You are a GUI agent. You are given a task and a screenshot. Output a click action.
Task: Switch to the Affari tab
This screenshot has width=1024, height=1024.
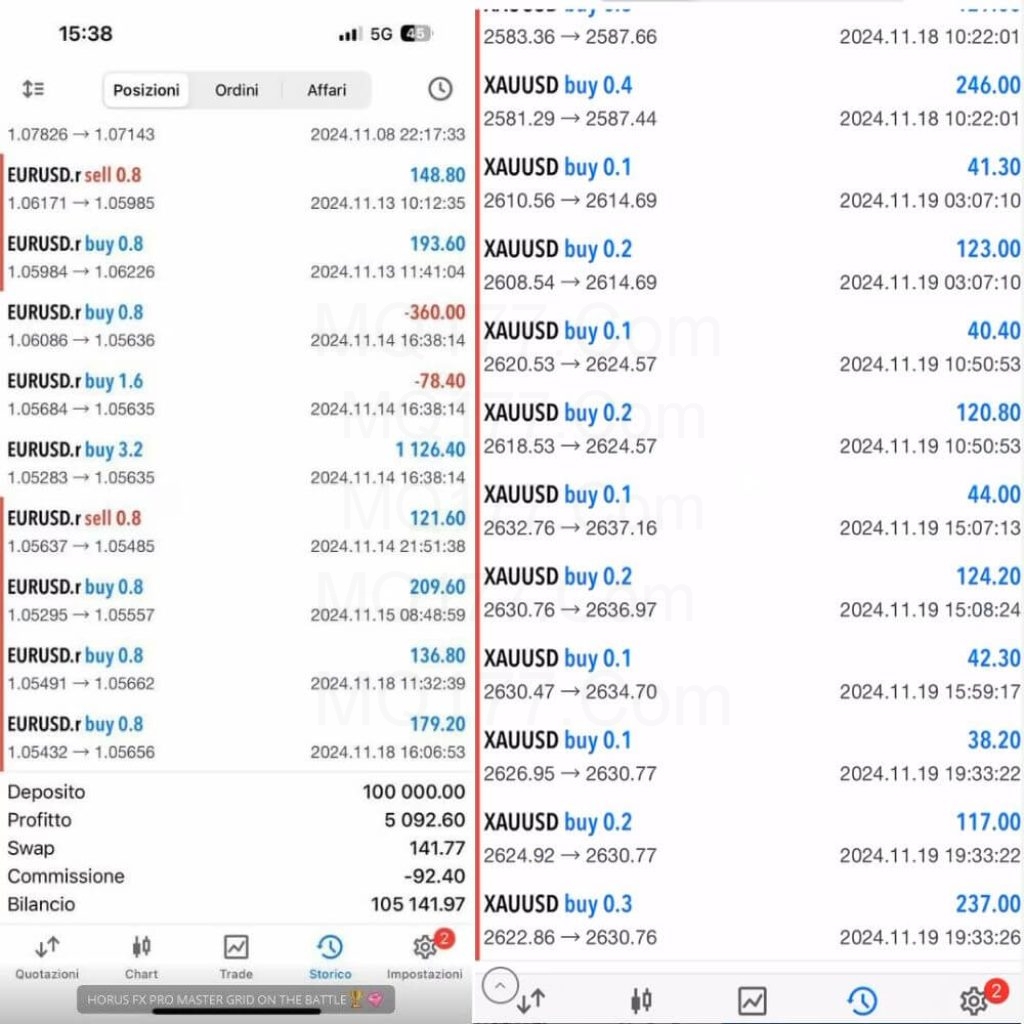coord(327,90)
